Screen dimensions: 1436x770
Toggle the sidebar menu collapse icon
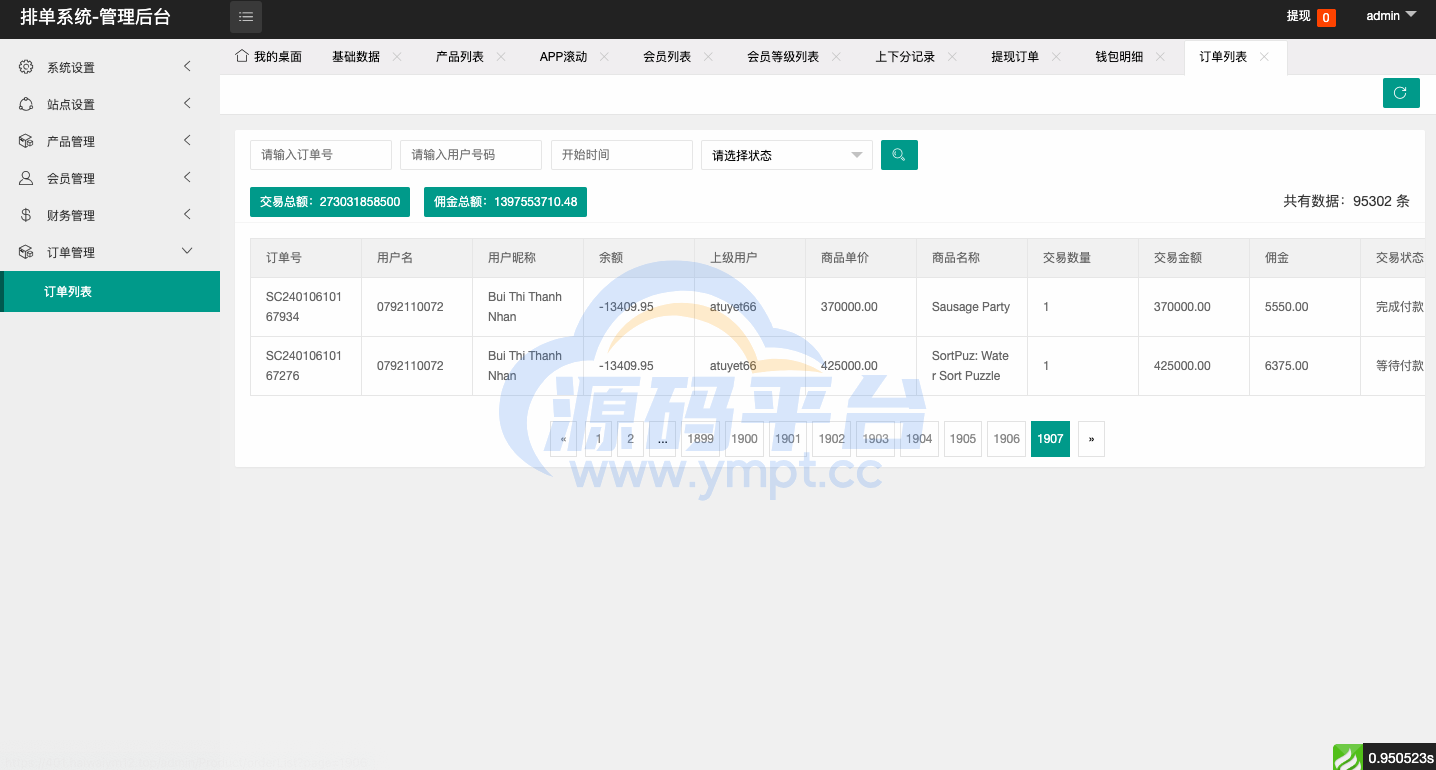coord(246,17)
